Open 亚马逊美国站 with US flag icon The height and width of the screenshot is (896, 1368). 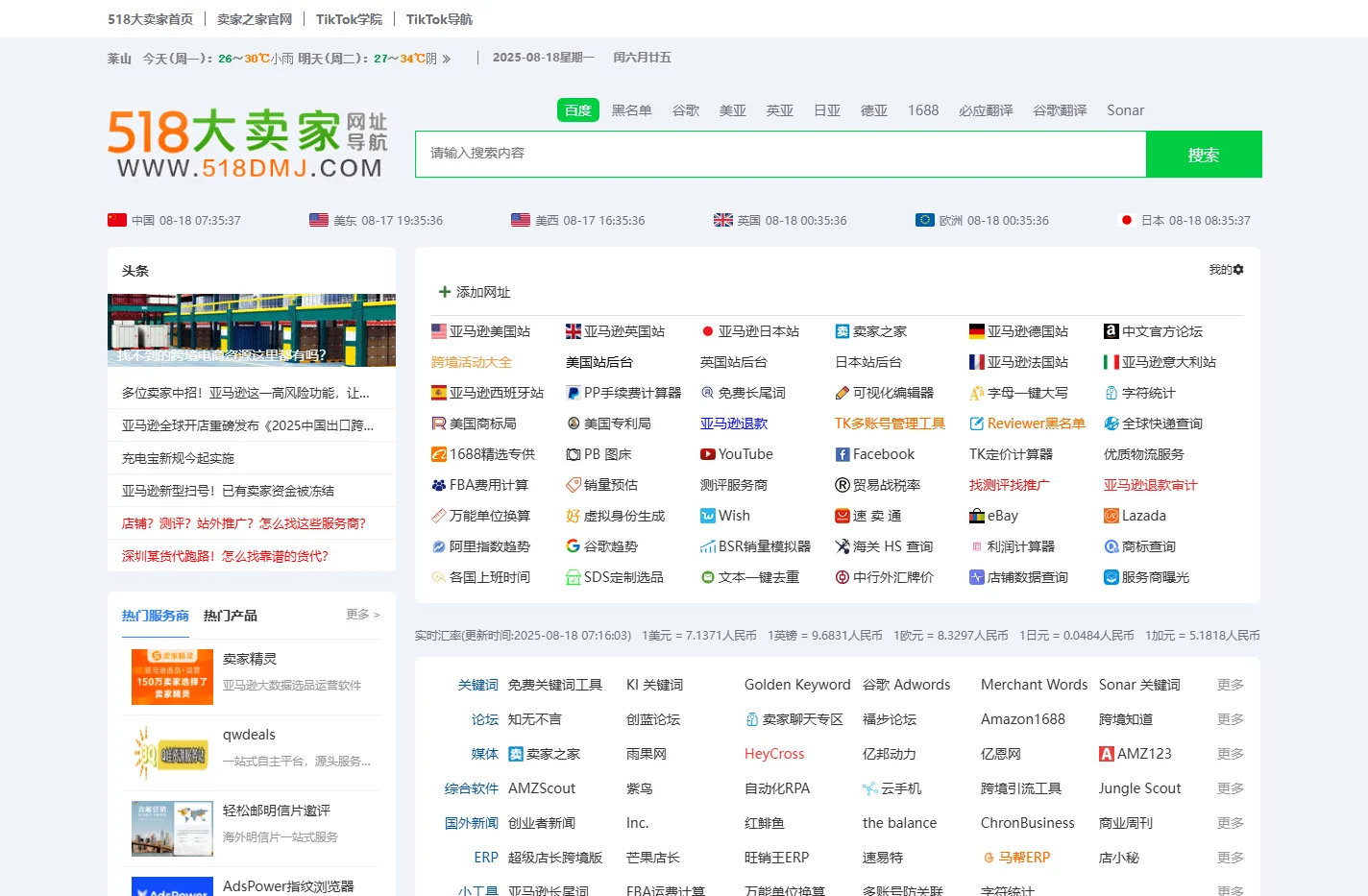tap(480, 331)
